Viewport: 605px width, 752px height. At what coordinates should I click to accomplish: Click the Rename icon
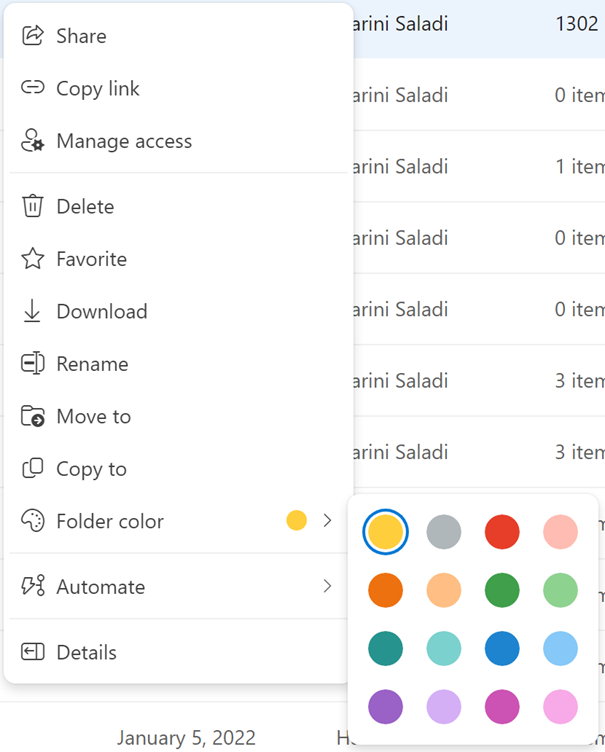(33, 364)
